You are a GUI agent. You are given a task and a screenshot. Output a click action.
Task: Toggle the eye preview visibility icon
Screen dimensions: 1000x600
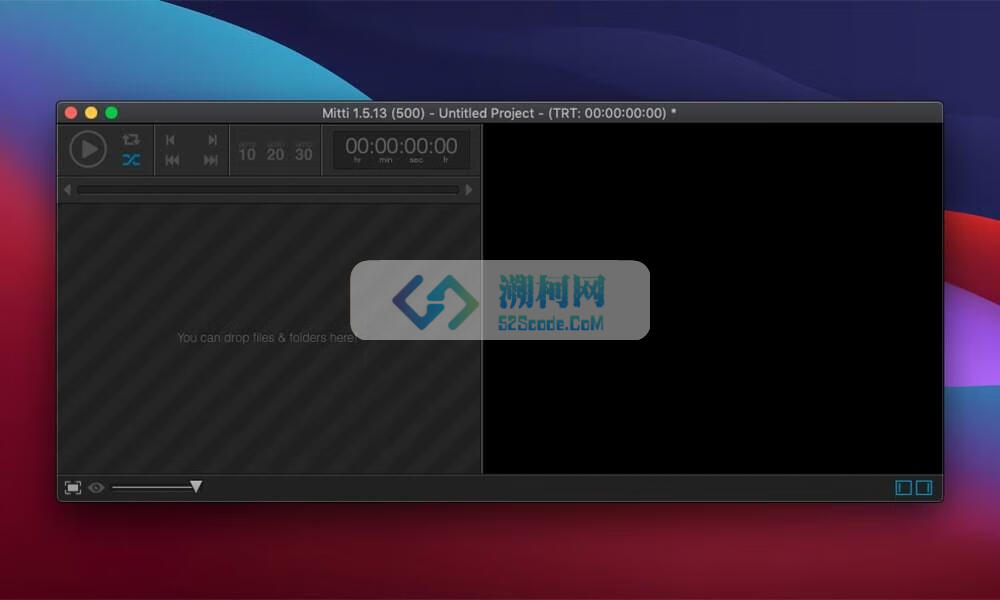96,488
